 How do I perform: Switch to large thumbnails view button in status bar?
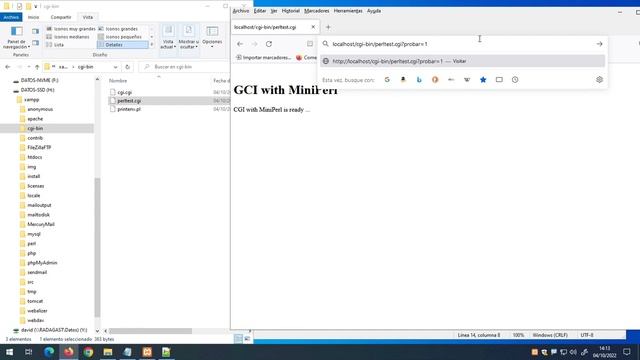click(247, 339)
